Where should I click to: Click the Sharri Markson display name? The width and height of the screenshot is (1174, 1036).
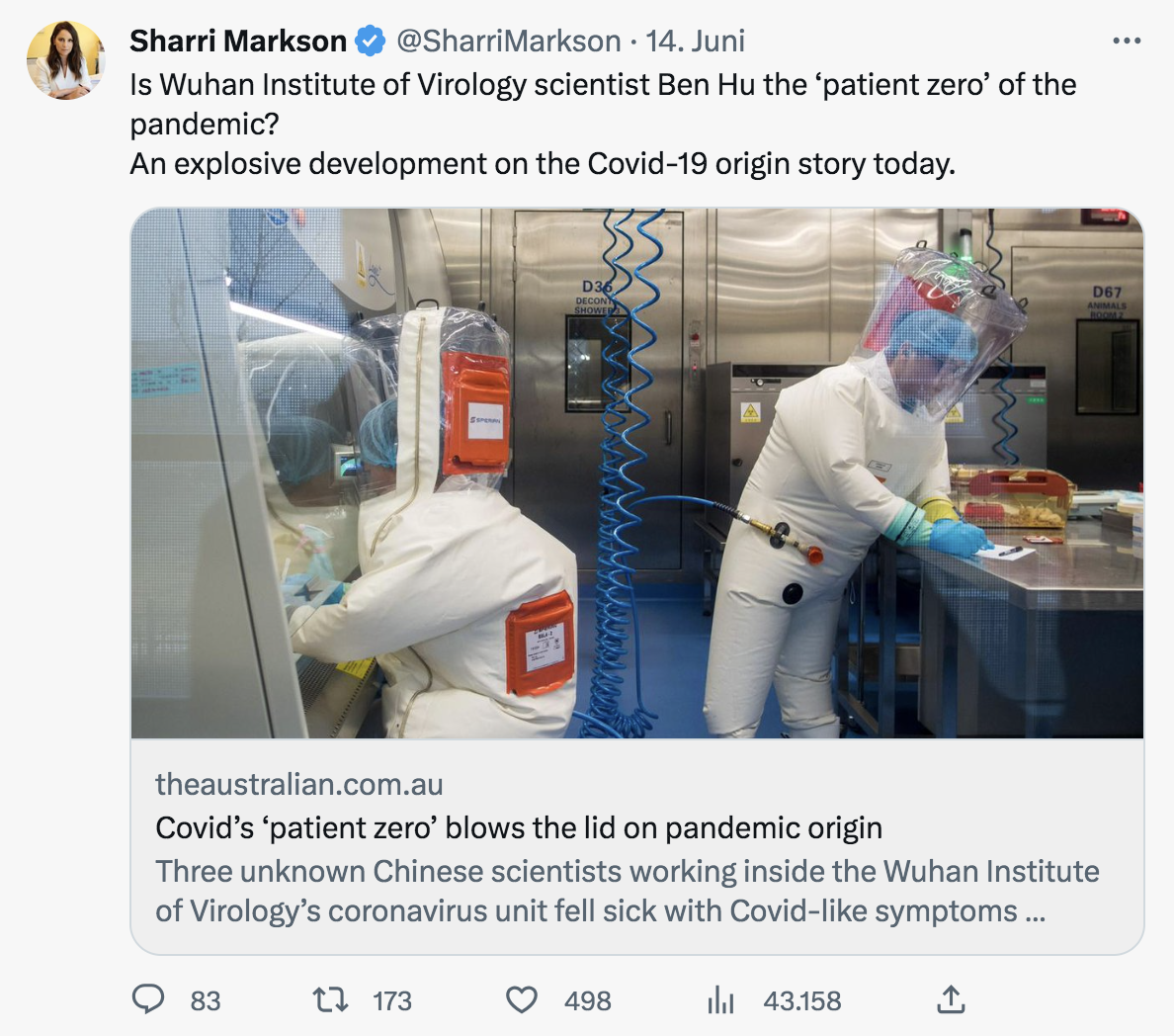pos(237,42)
